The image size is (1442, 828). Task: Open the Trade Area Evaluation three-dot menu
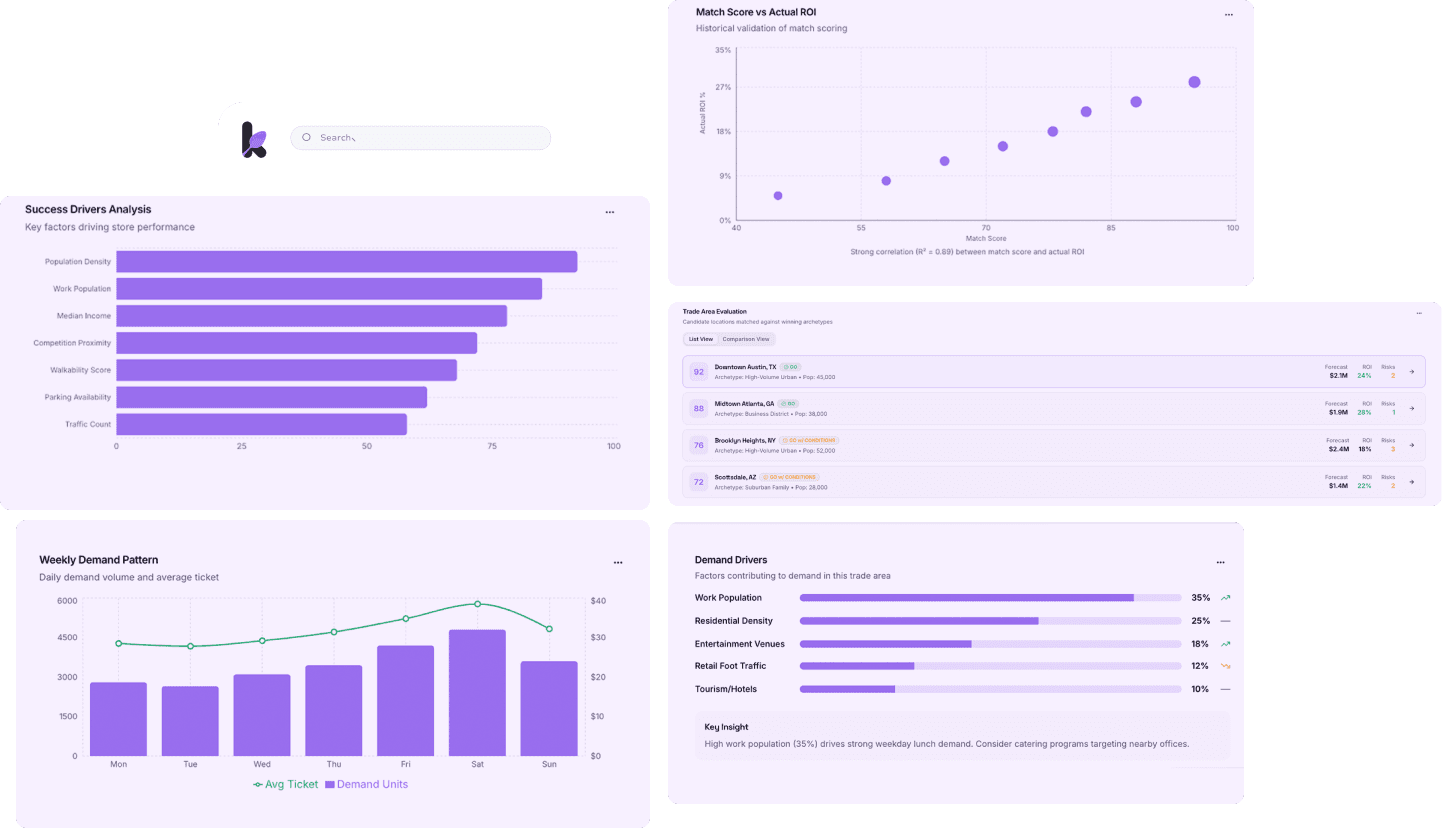[x=1418, y=313]
